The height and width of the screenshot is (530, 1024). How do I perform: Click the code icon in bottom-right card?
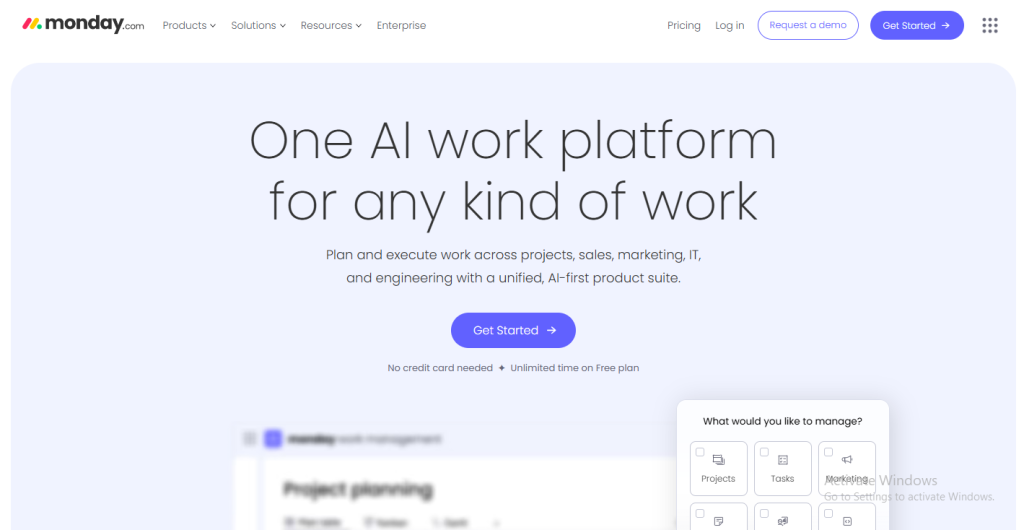(x=847, y=521)
